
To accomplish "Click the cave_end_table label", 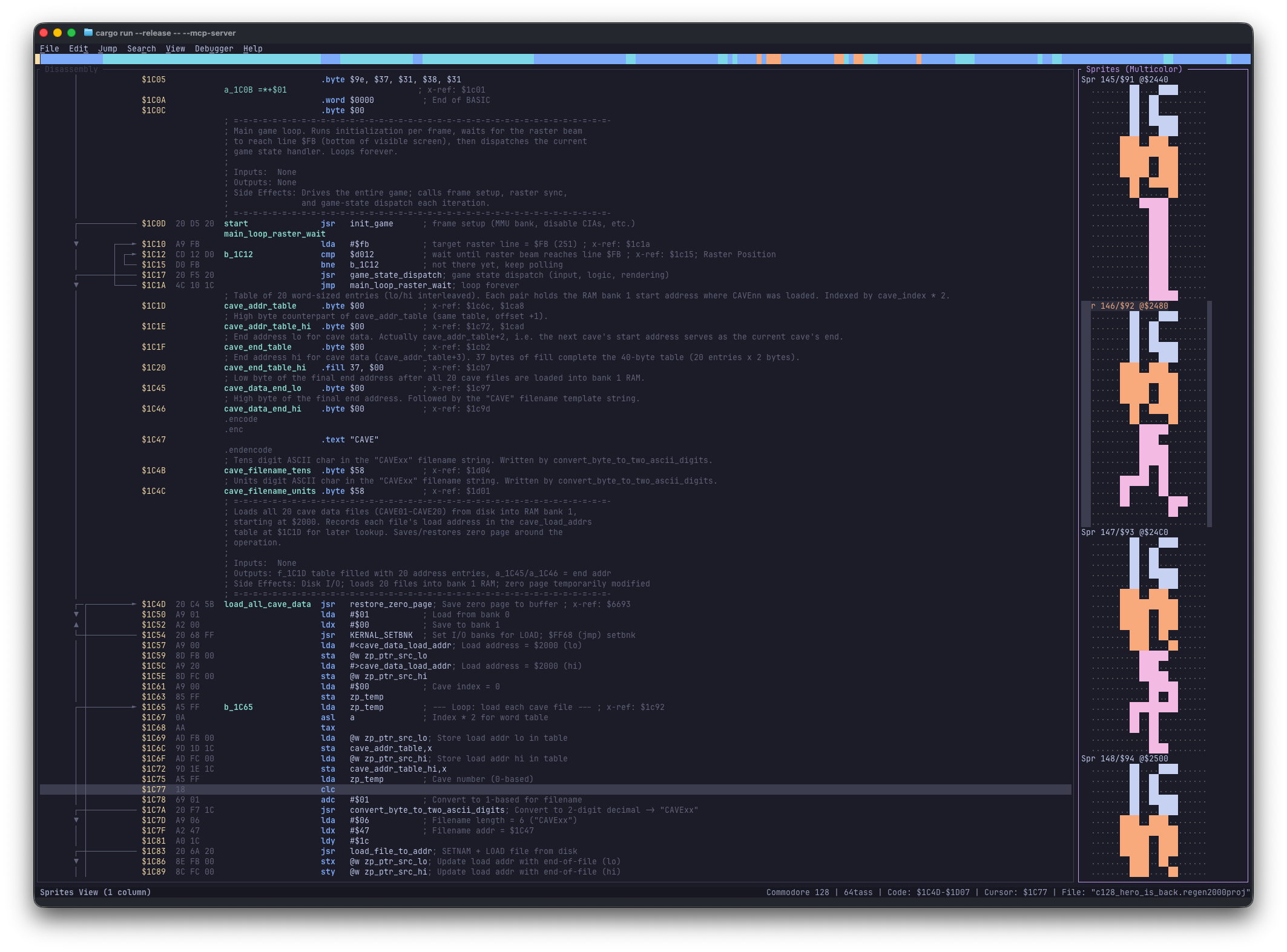I will coord(257,347).
